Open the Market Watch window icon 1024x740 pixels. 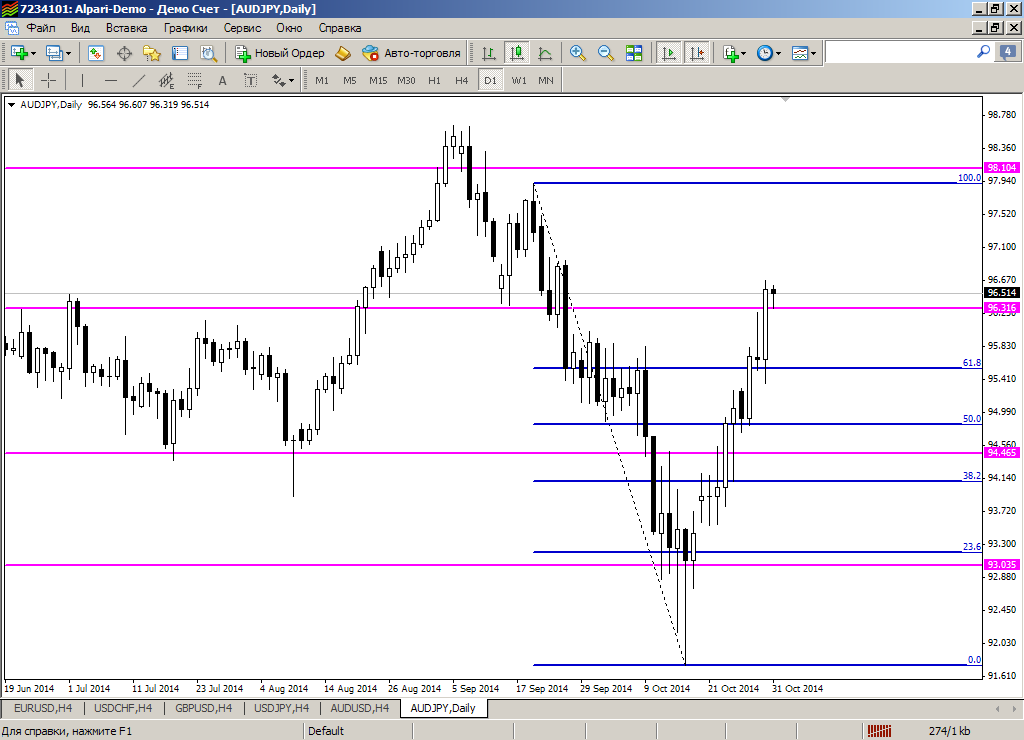click(x=96, y=53)
